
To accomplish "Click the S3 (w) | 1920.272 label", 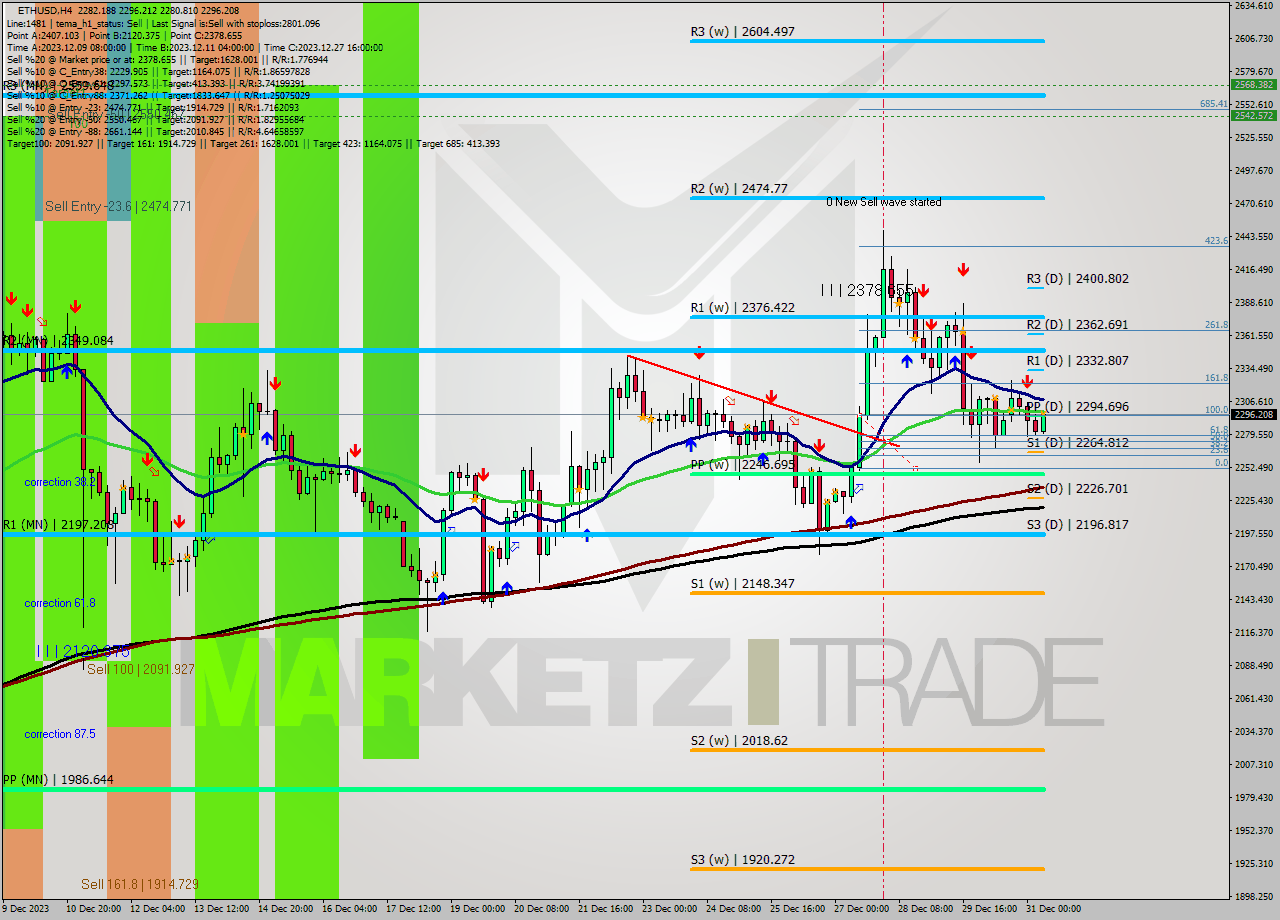I will [742, 860].
